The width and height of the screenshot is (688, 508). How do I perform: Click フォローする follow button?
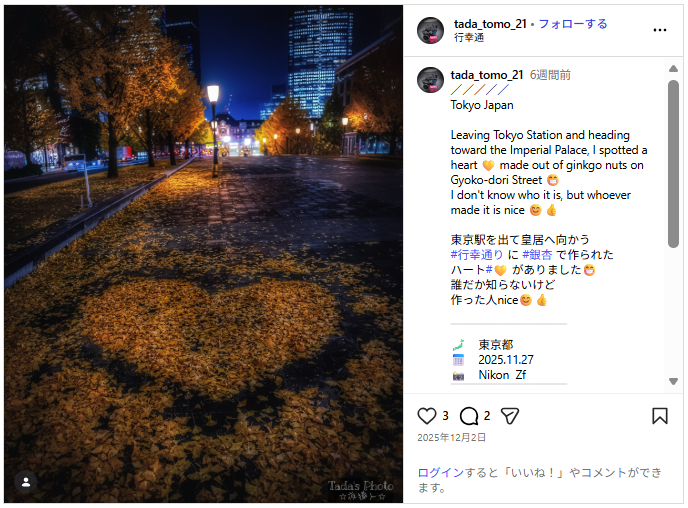(573, 24)
